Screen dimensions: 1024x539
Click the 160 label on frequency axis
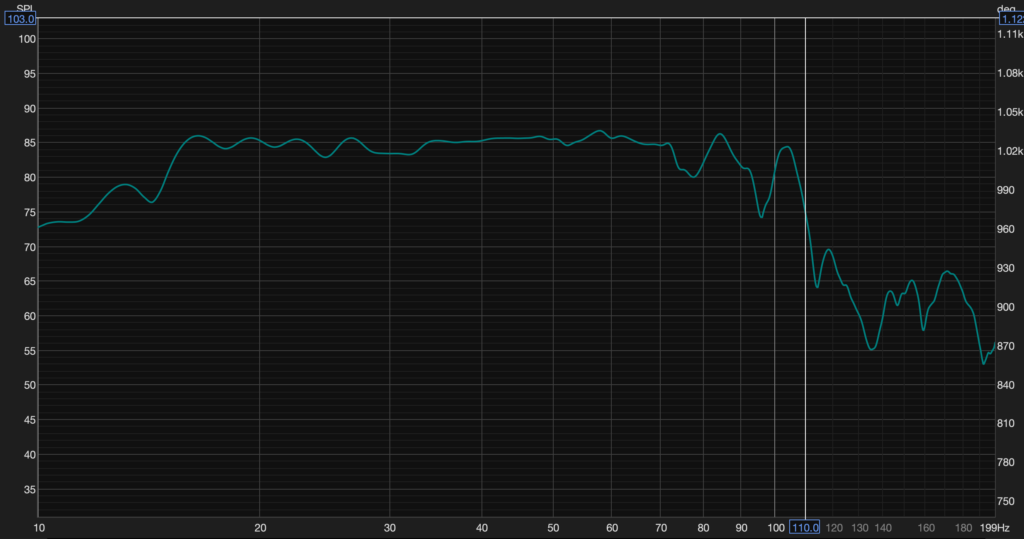(x=926, y=528)
